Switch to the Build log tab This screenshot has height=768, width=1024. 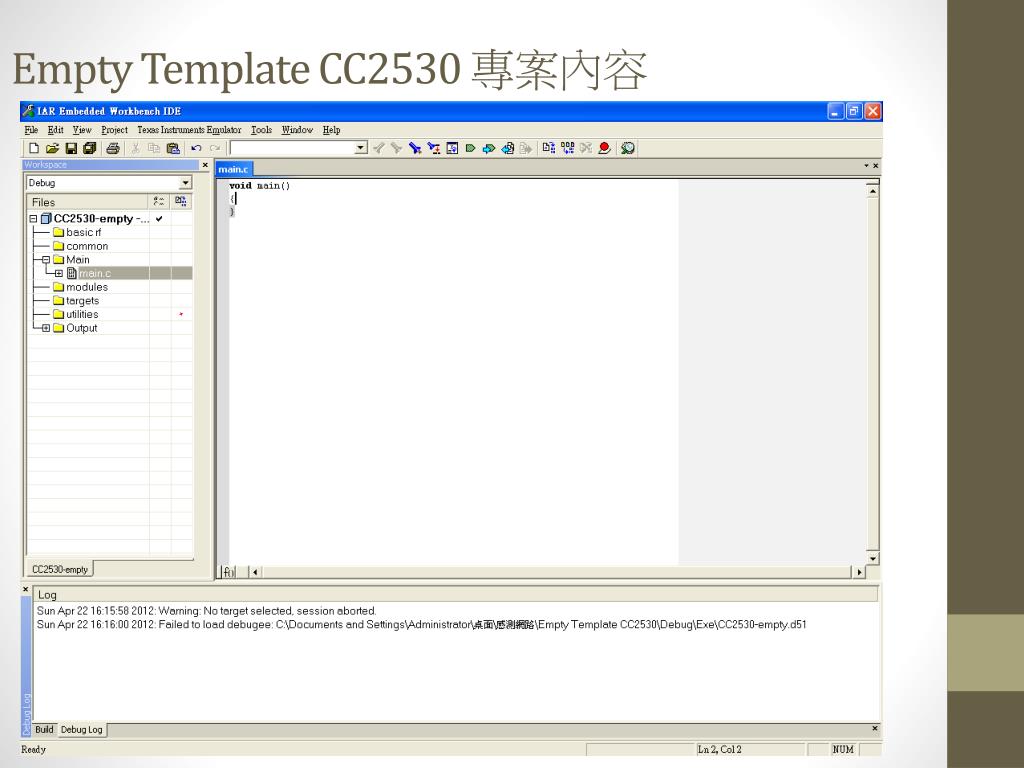click(x=44, y=729)
